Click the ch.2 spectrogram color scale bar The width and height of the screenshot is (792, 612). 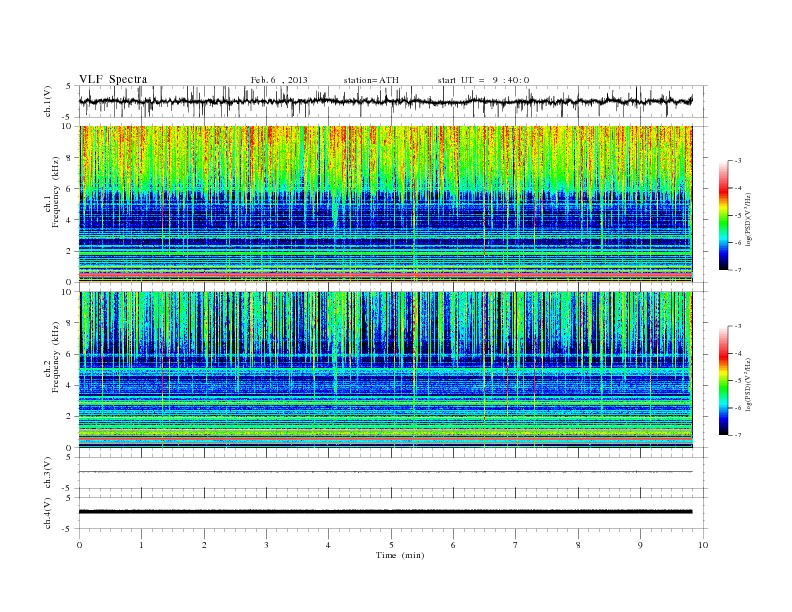[724, 380]
